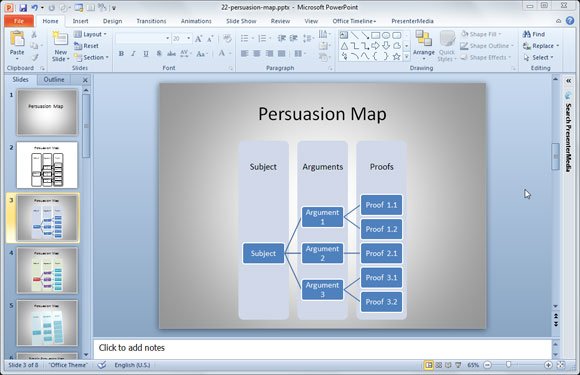Open the Section dropdown
580x375 pixels.
91,57
